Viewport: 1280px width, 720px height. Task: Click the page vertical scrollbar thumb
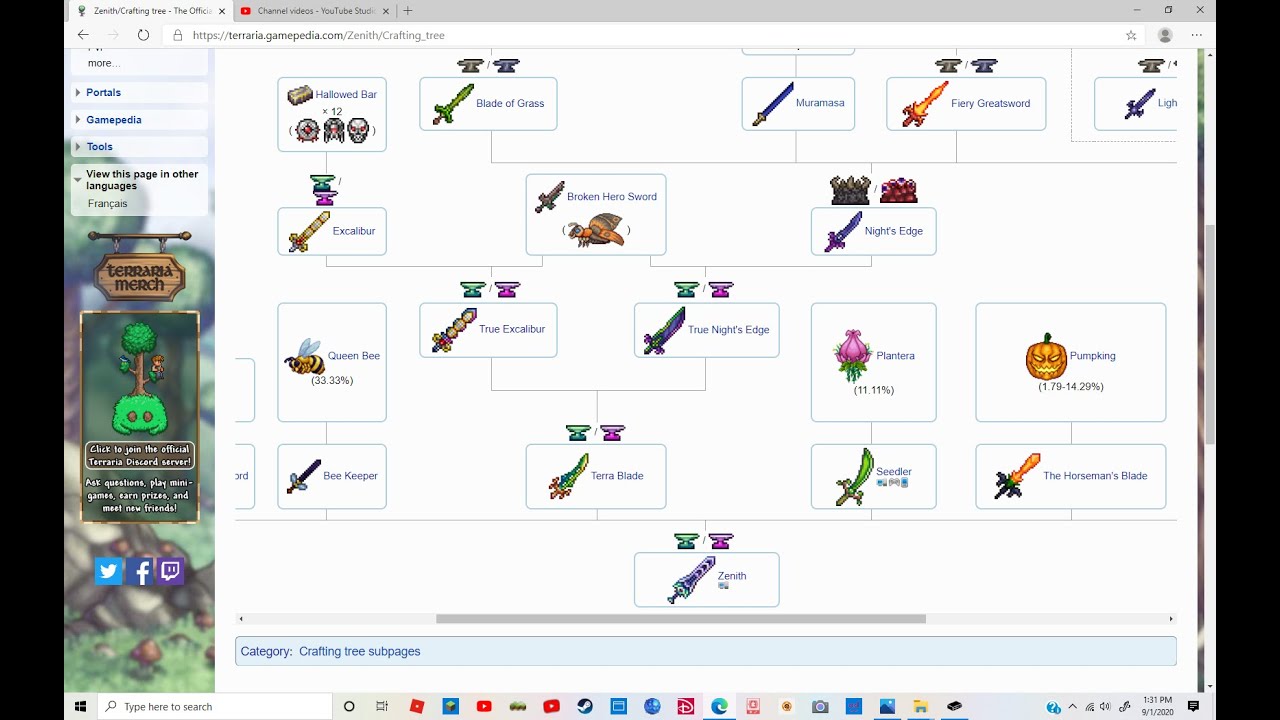[x=1210, y=335]
